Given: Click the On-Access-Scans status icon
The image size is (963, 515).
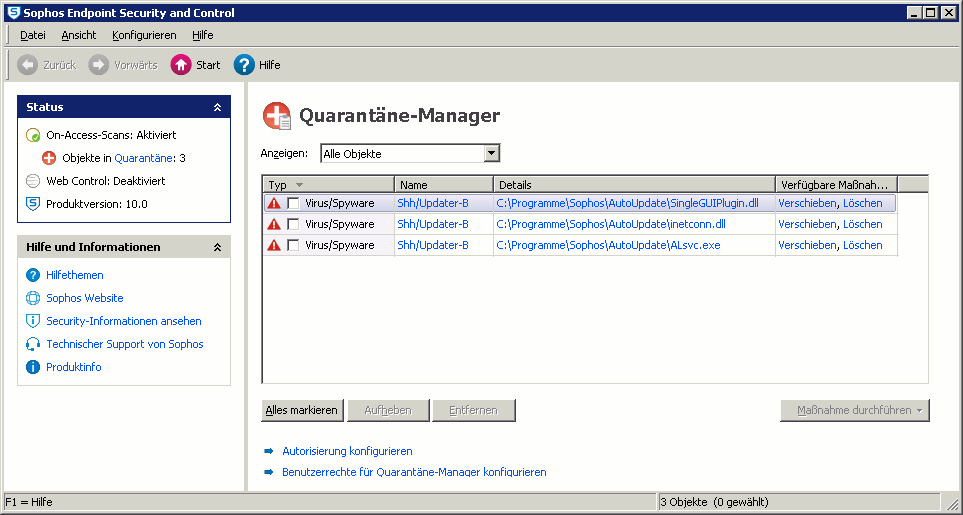Looking at the screenshot, I should 33,135.
